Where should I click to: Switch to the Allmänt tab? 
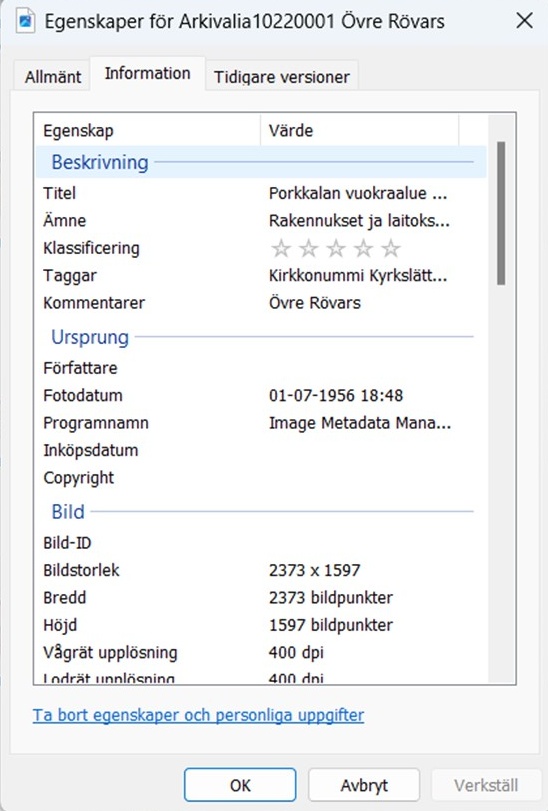(x=53, y=77)
